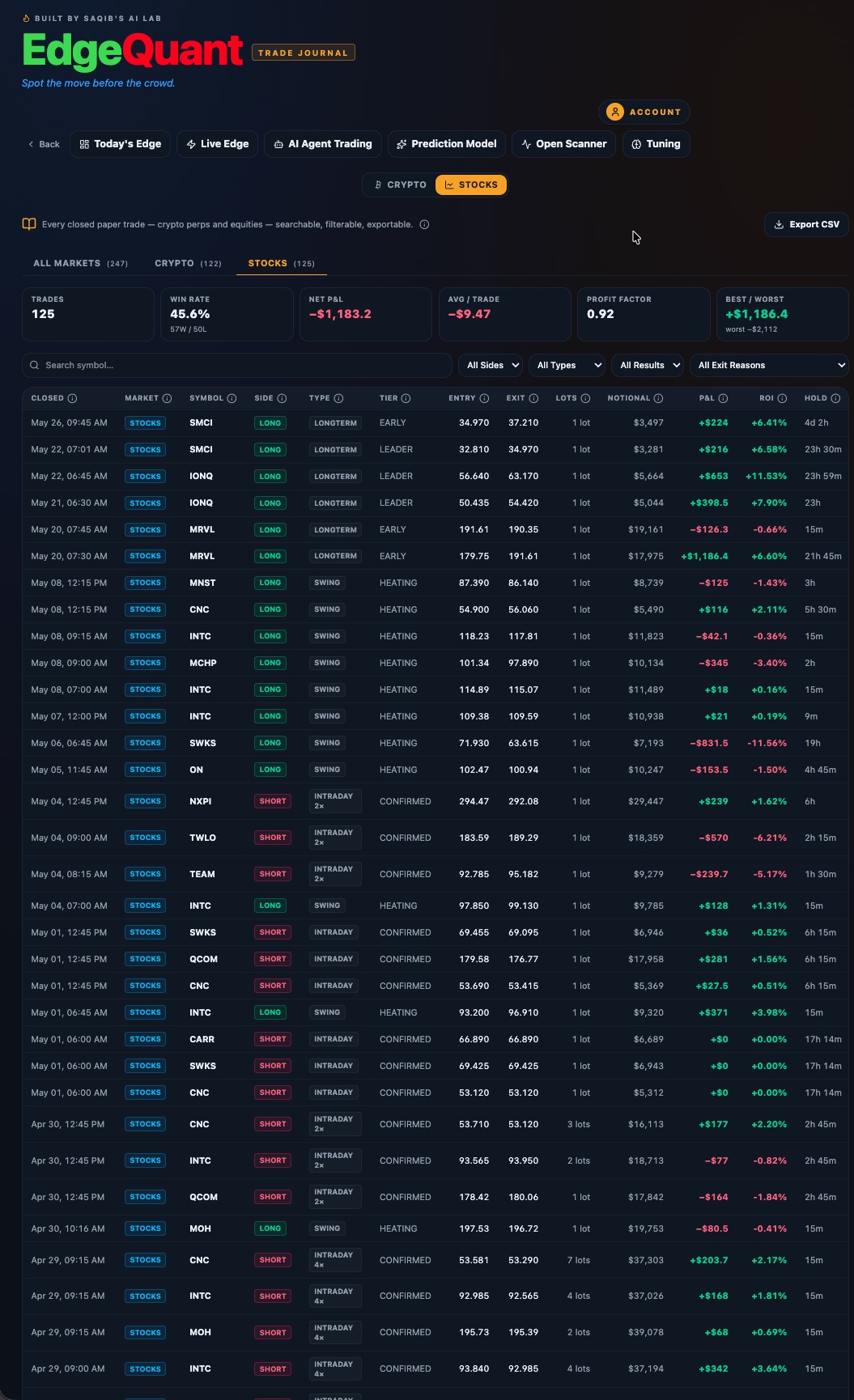Viewport: 854px width, 1400px height.
Task: Switch market toggle to CRYPTO
Action: pos(399,185)
